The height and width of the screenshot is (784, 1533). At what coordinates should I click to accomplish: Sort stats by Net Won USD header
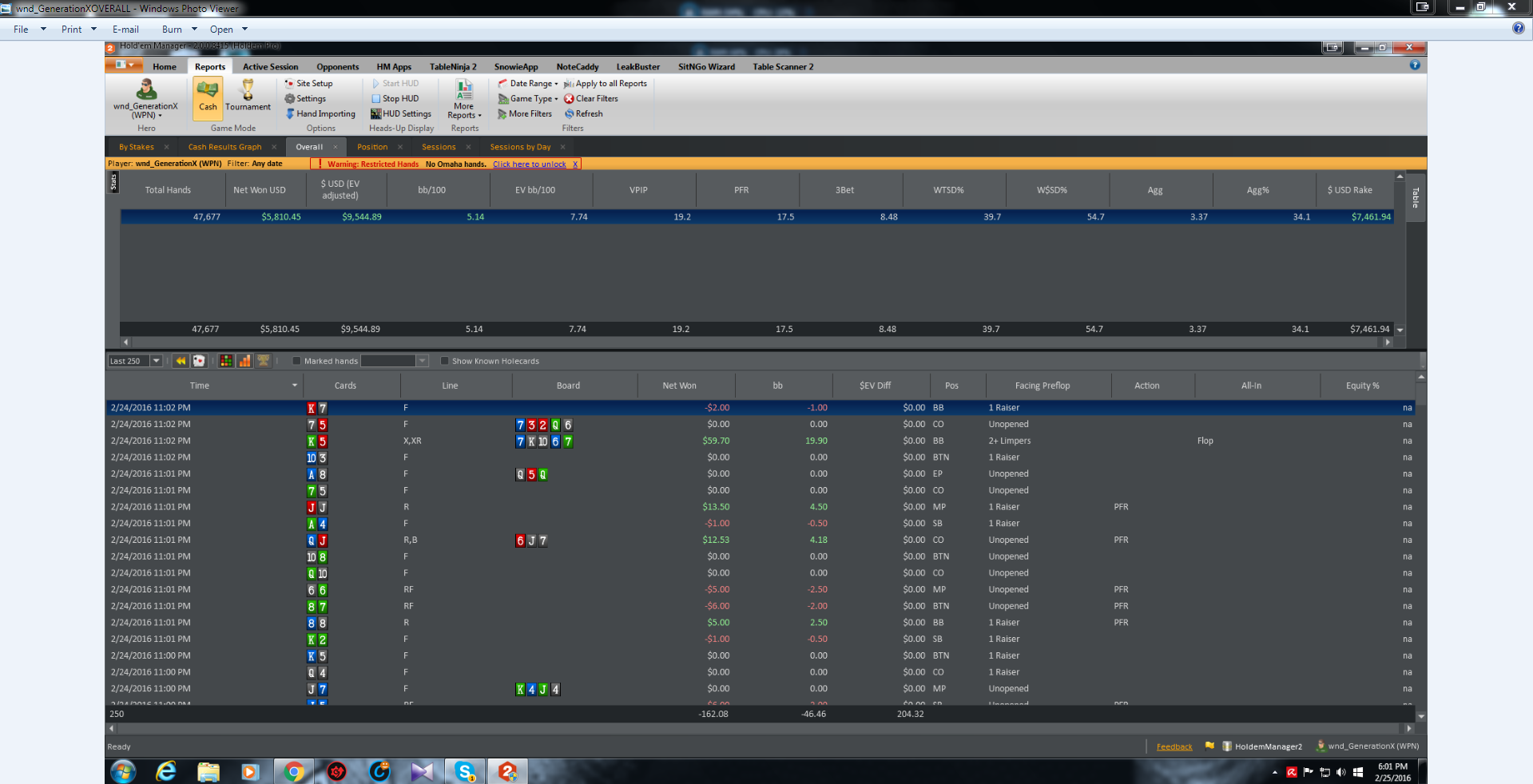[x=259, y=190]
